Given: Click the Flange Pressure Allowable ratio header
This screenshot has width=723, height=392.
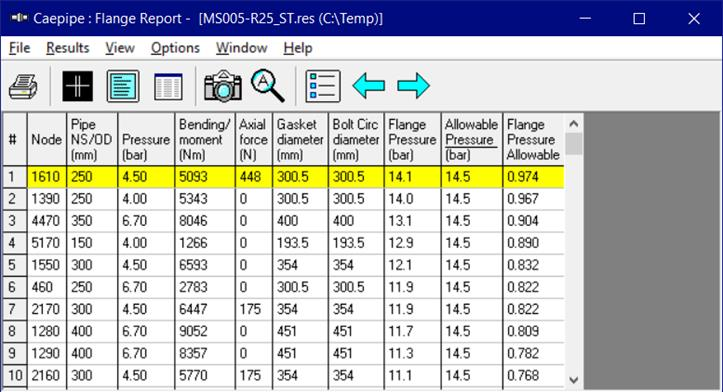Looking at the screenshot, I should tap(533, 139).
